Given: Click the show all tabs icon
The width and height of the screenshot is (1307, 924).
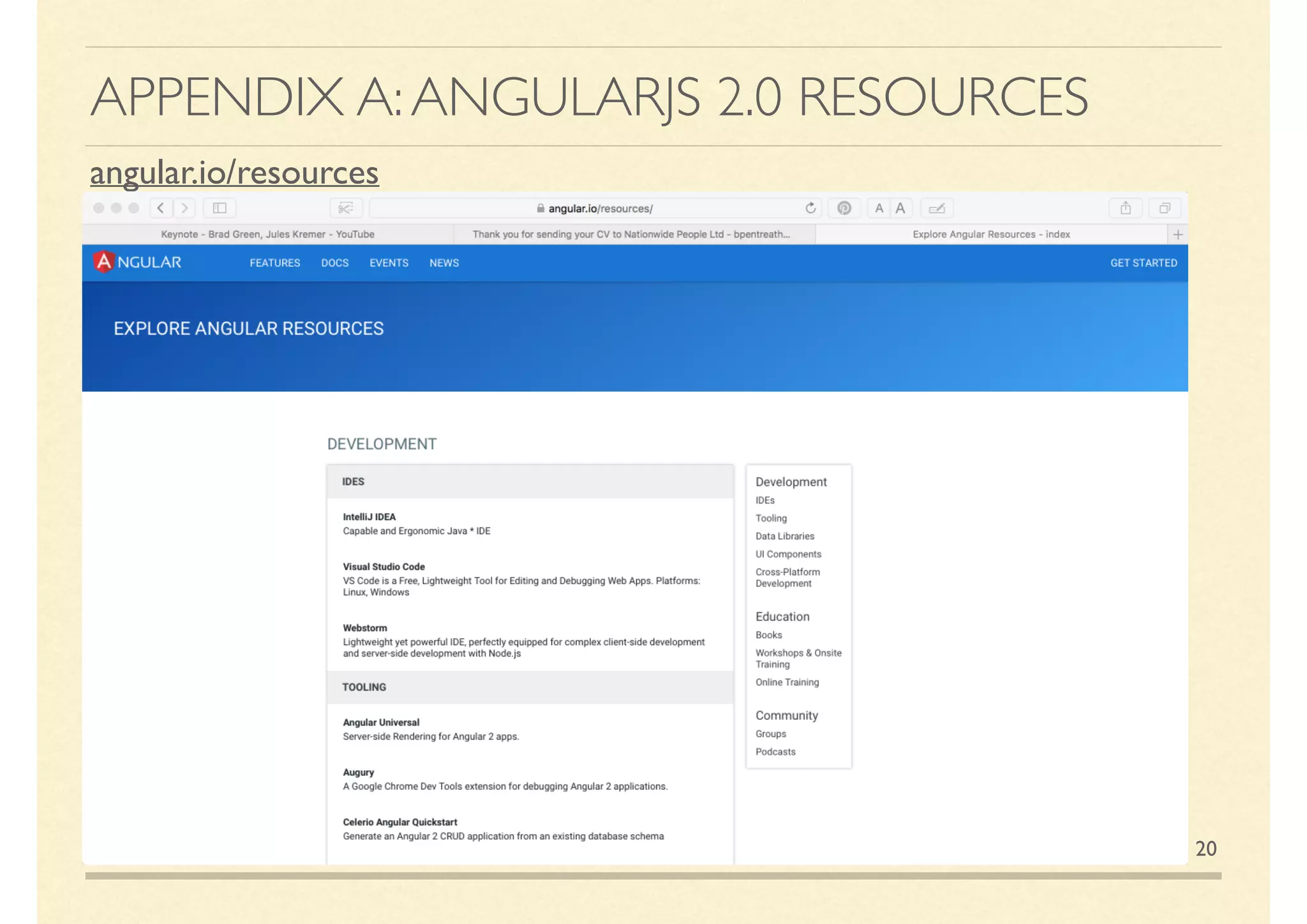Looking at the screenshot, I should (1165, 208).
